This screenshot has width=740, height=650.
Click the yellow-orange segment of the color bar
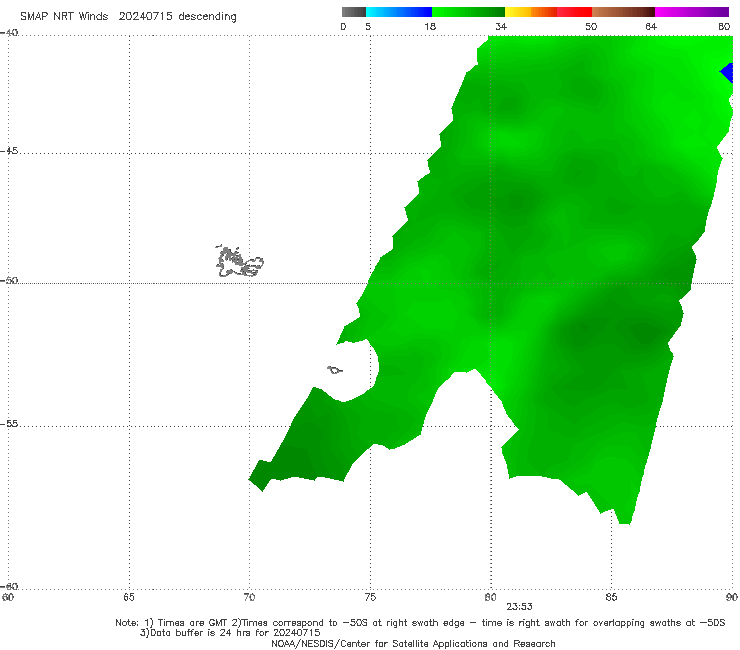531,12
